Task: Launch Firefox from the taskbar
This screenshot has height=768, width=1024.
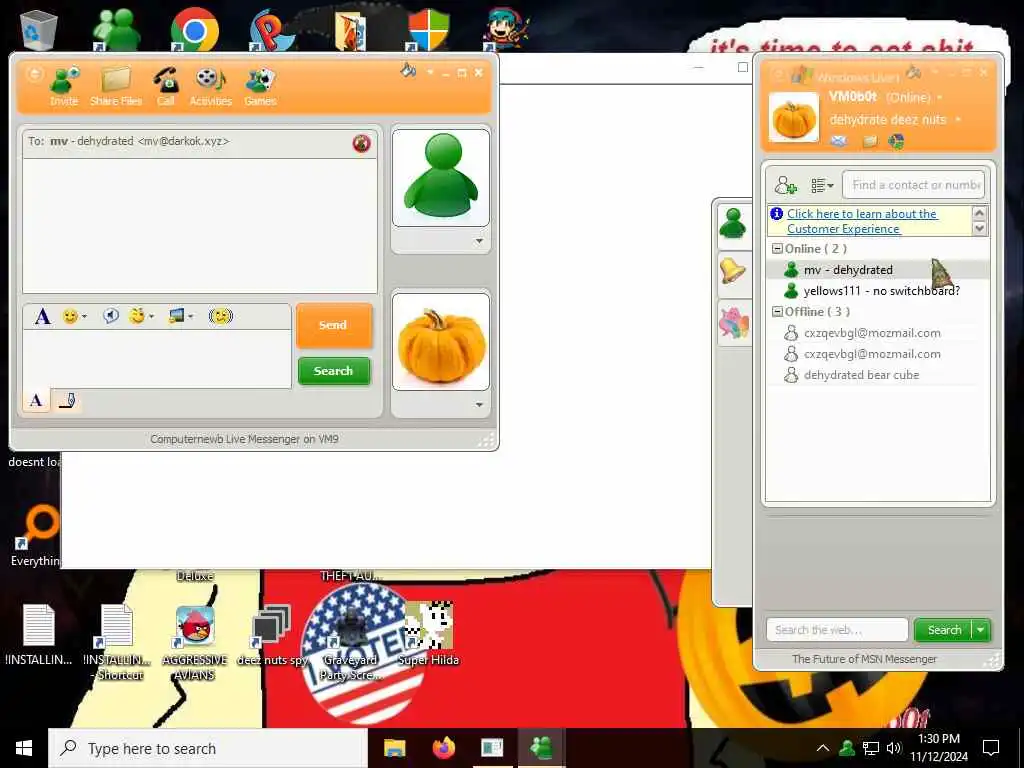Action: tap(444, 748)
